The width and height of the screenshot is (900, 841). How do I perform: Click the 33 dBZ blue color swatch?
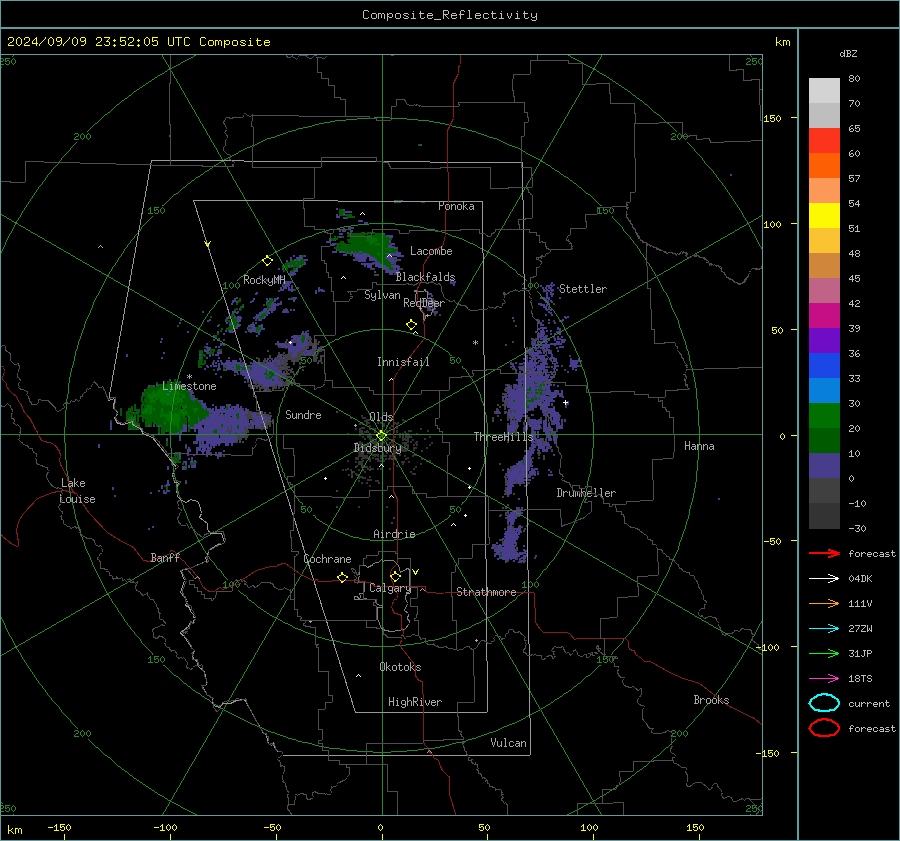[x=824, y=390]
